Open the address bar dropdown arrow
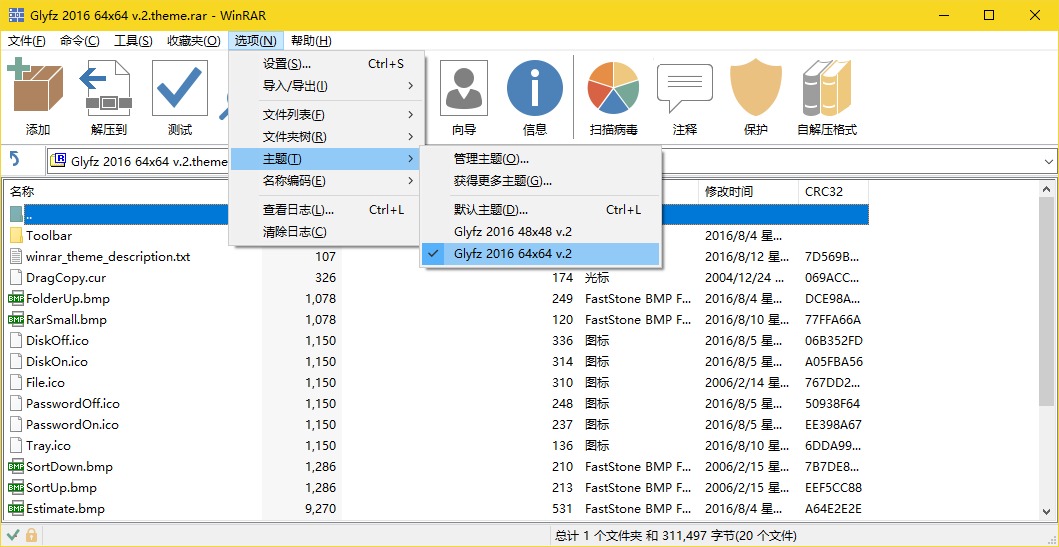This screenshot has height=547, width=1059. coord(1048,161)
